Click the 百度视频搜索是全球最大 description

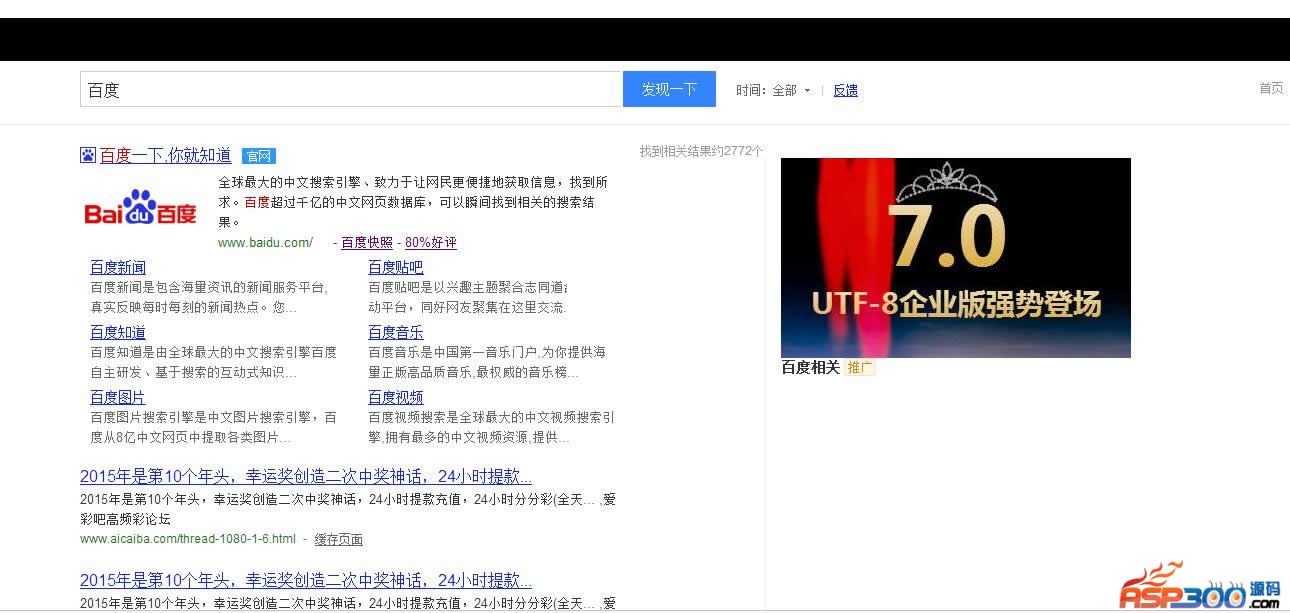(x=492, y=427)
